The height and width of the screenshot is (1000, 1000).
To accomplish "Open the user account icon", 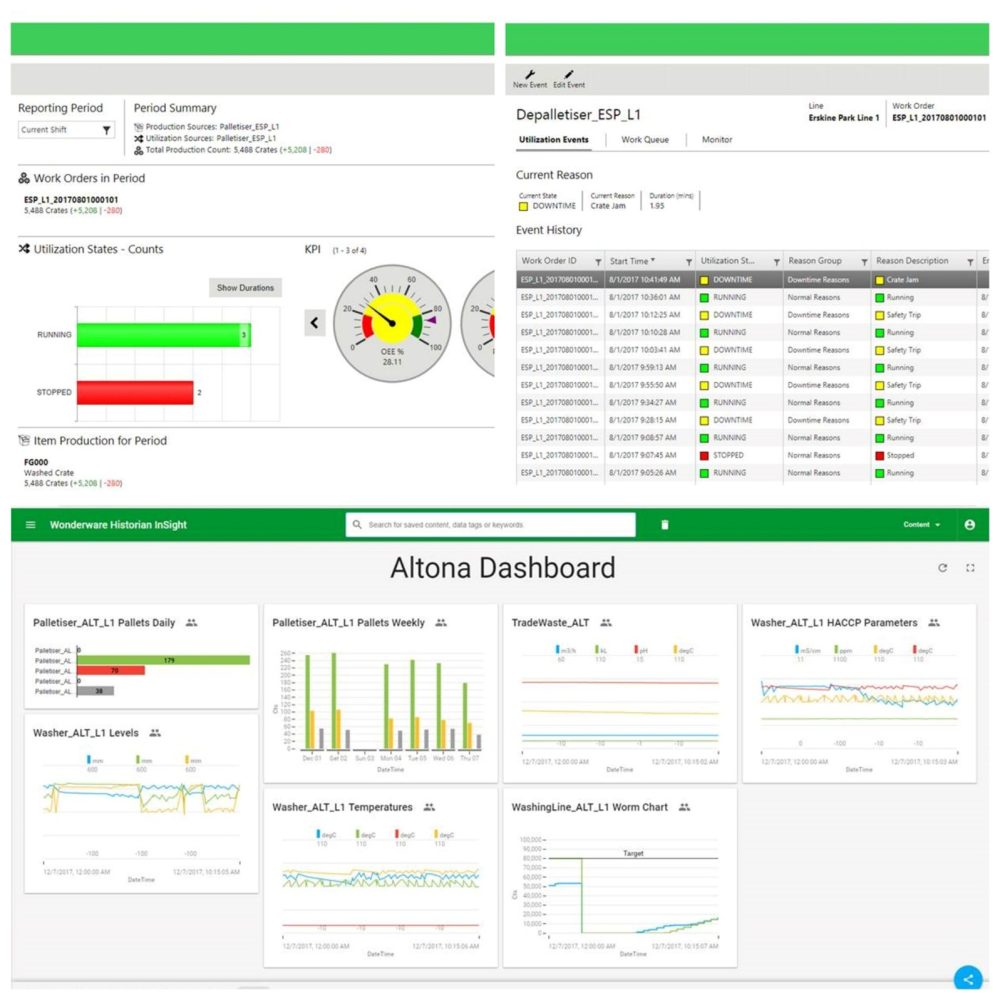I will pos(969,525).
